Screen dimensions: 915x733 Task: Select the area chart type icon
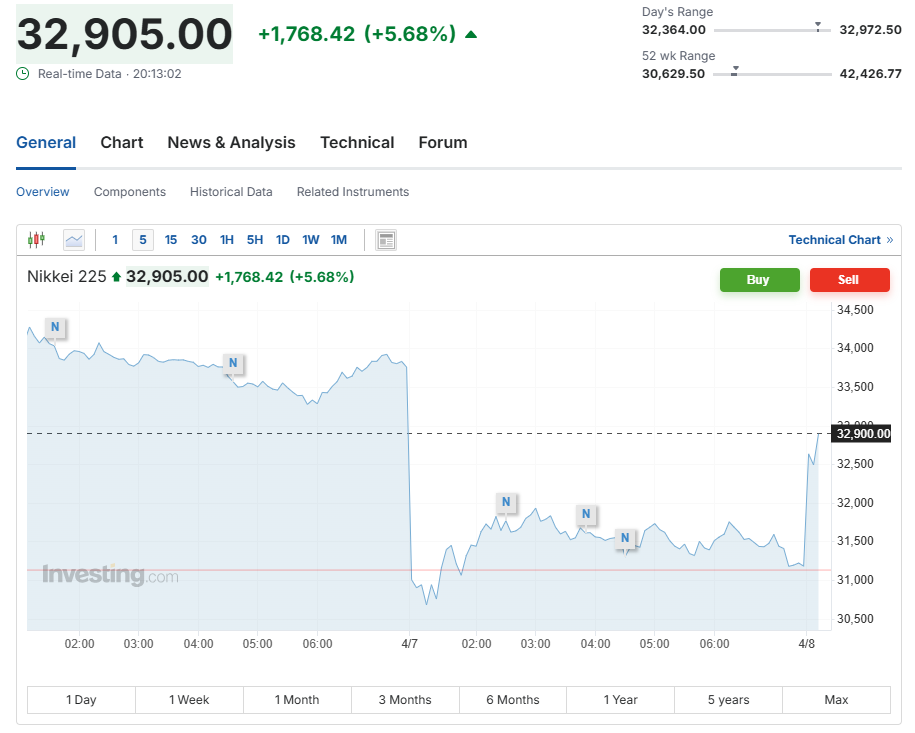point(74,240)
